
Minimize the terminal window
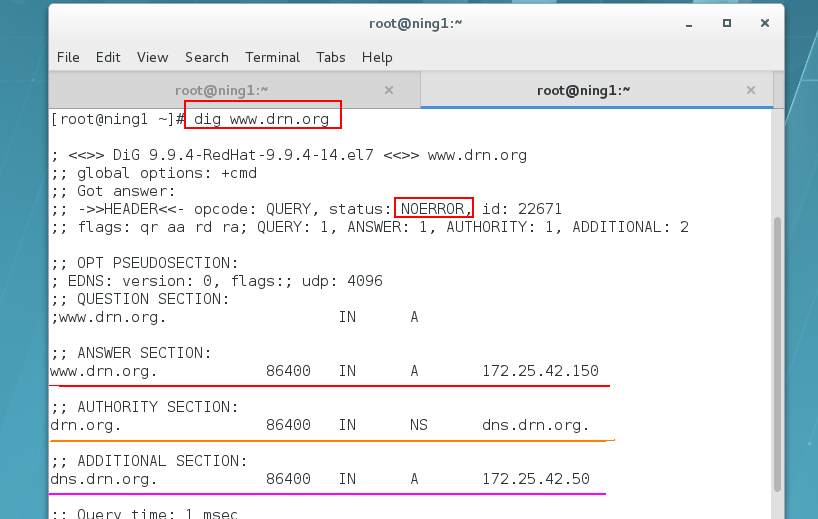pos(689,23)
